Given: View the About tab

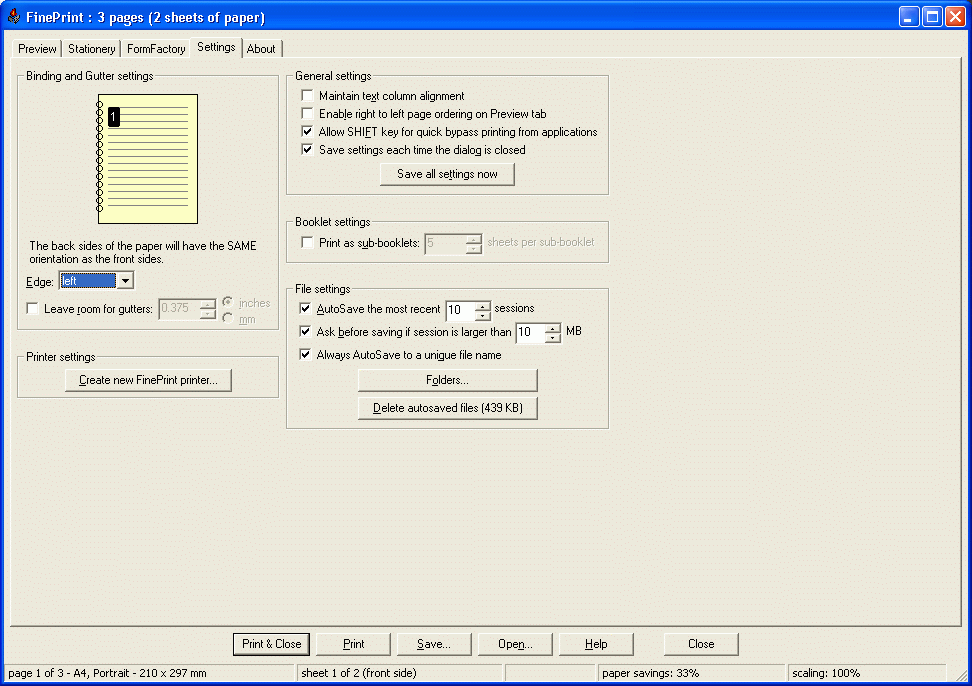Looking at the screenshot, I should point(261,48).
